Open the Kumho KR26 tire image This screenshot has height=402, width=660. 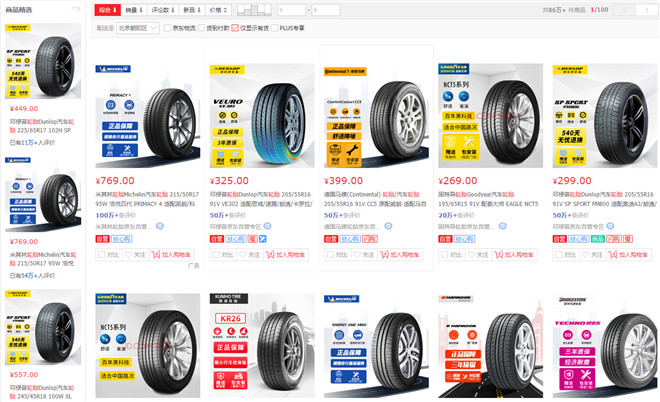(x=262, y=346)
